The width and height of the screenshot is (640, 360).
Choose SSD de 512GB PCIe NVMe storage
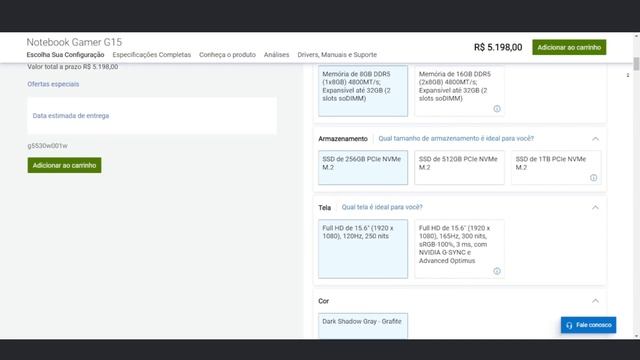(x=459, y=167)
